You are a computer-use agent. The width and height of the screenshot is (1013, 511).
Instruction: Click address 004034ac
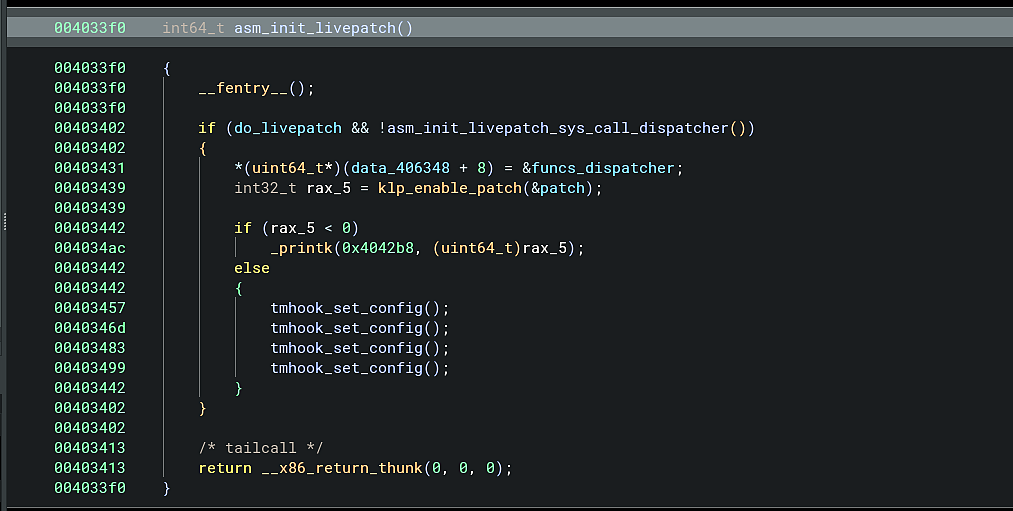(90, 248)
